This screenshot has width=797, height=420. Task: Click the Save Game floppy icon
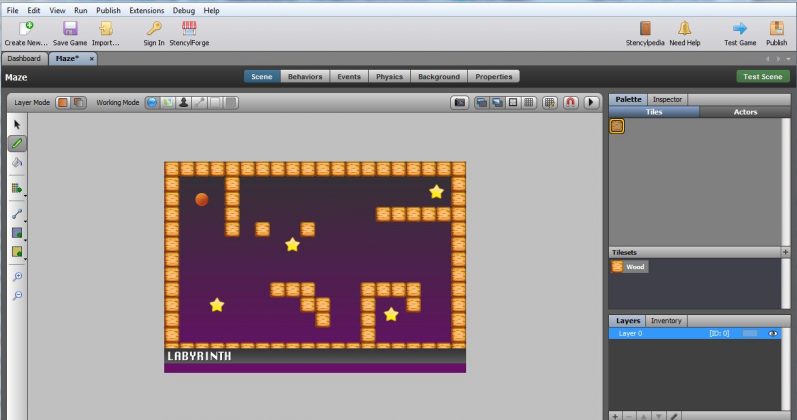(70, 28)
